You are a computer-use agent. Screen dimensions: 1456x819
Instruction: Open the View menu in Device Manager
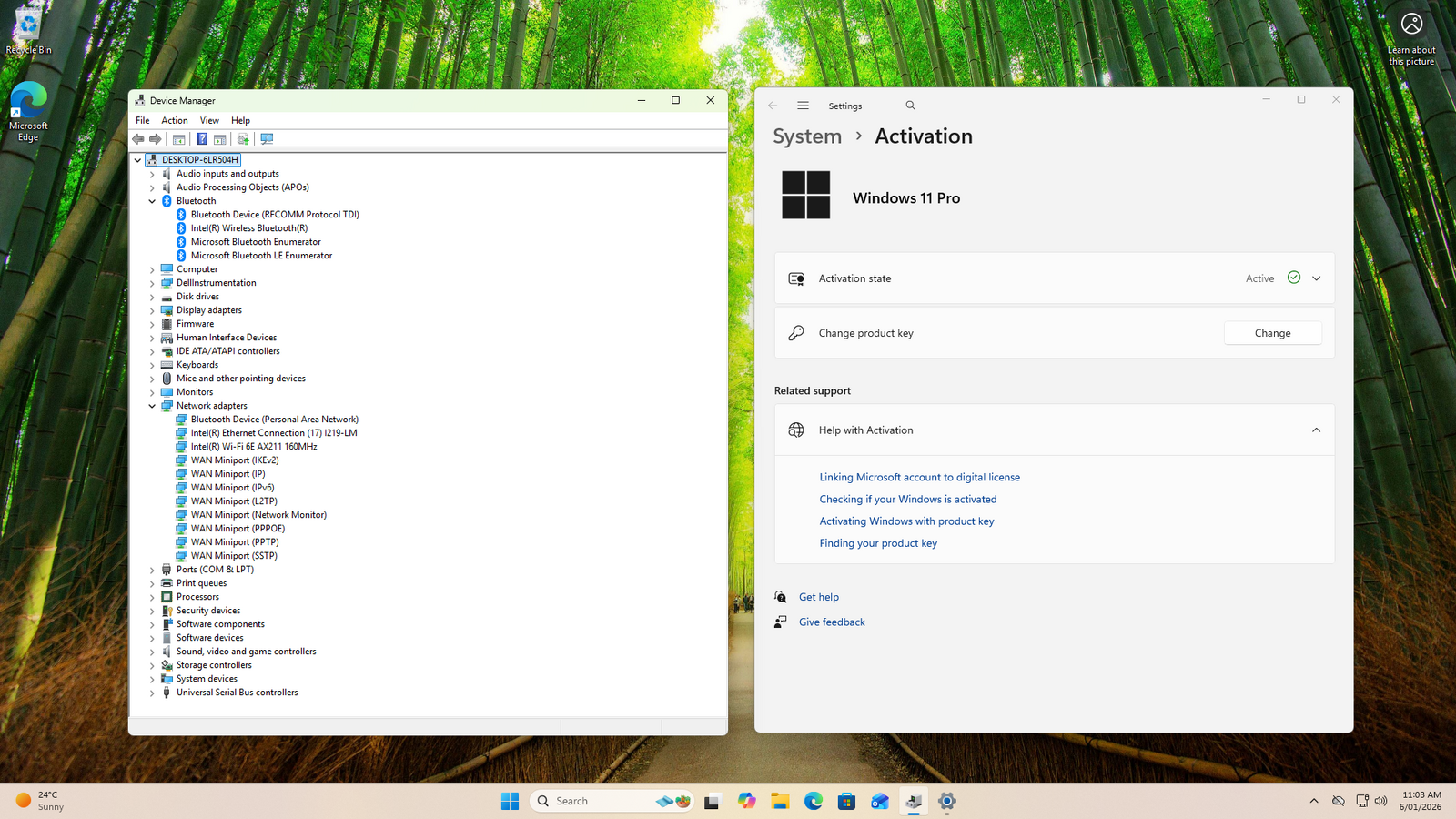pos(209,120)
